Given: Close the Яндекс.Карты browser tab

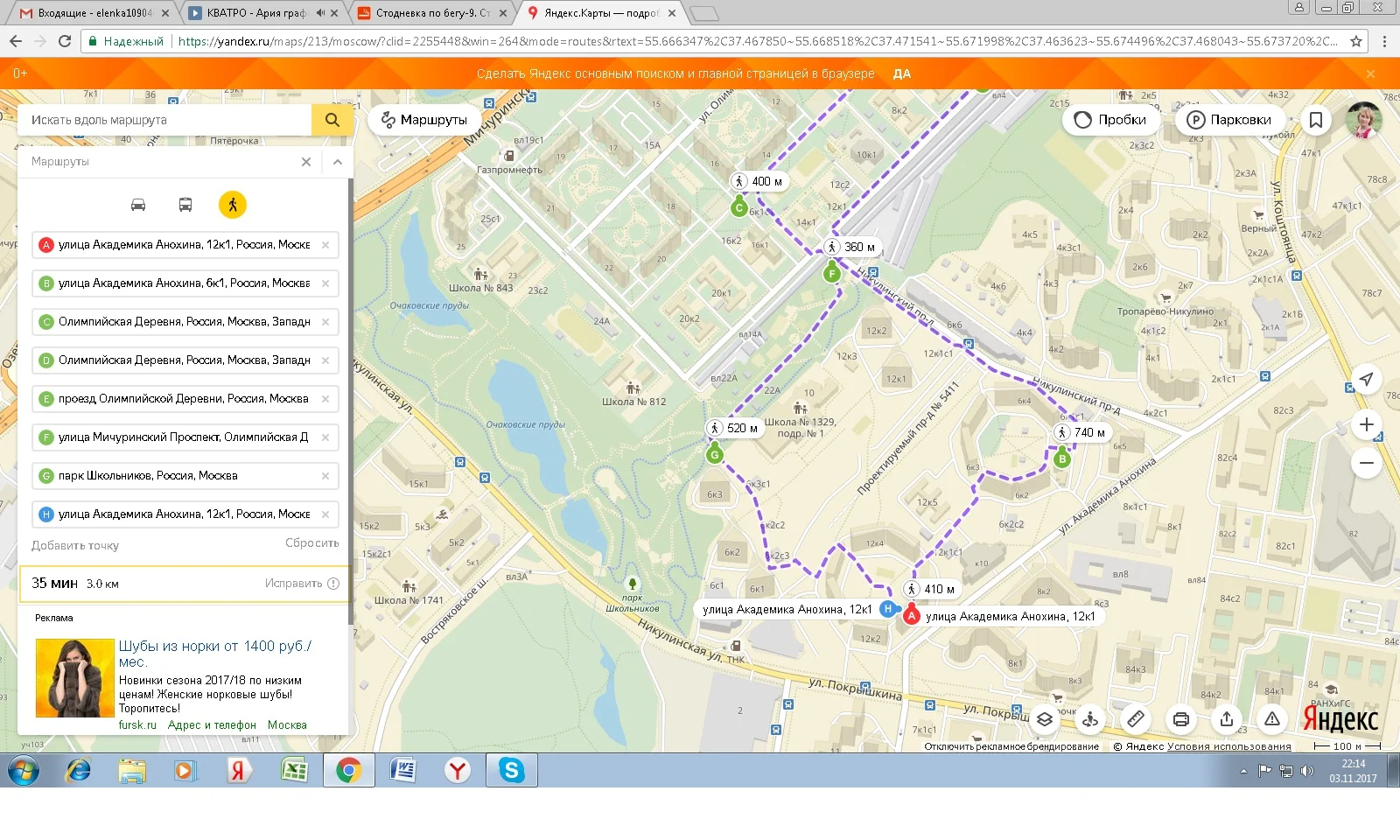Looking at the screenshot, I should [x=672, y=13].
